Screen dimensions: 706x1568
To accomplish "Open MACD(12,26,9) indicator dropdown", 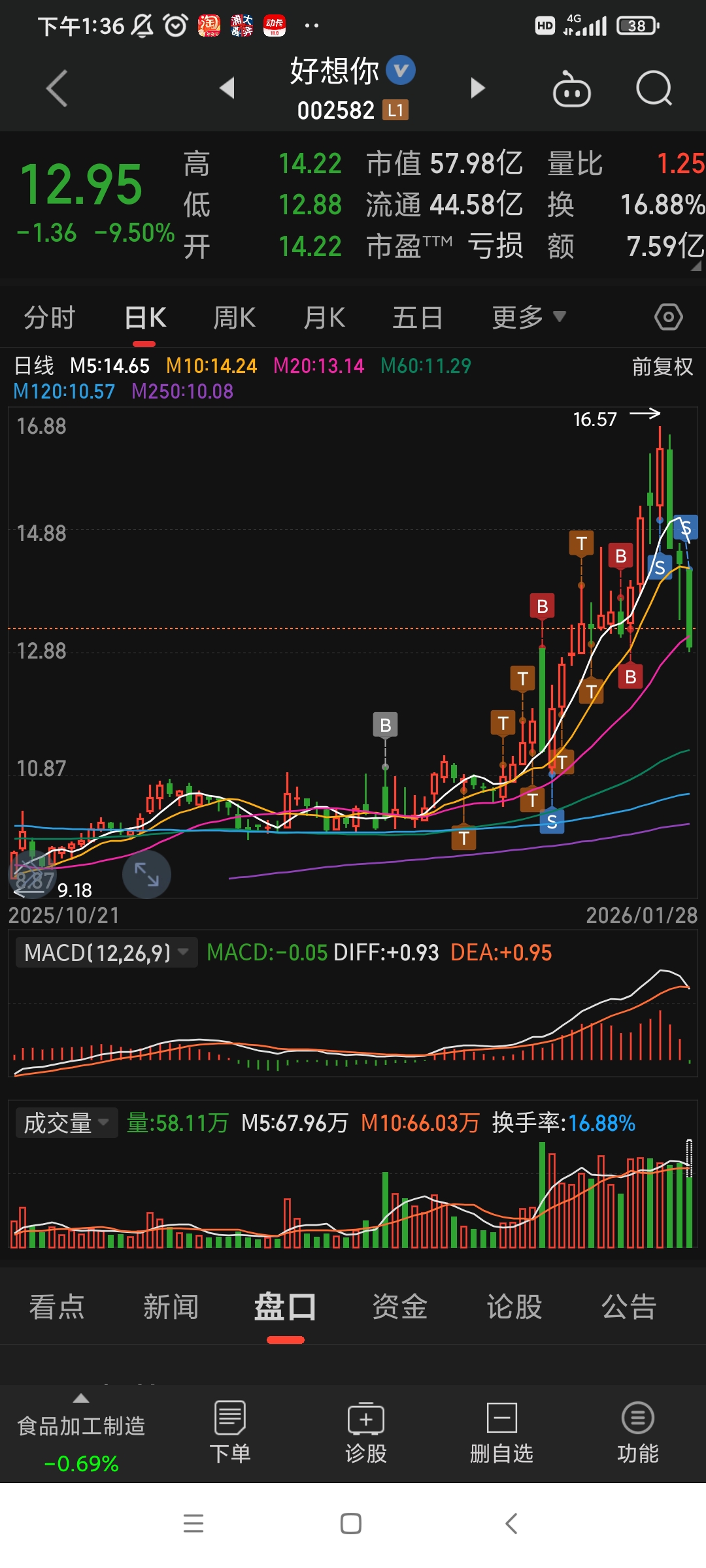I will point(107,953).
